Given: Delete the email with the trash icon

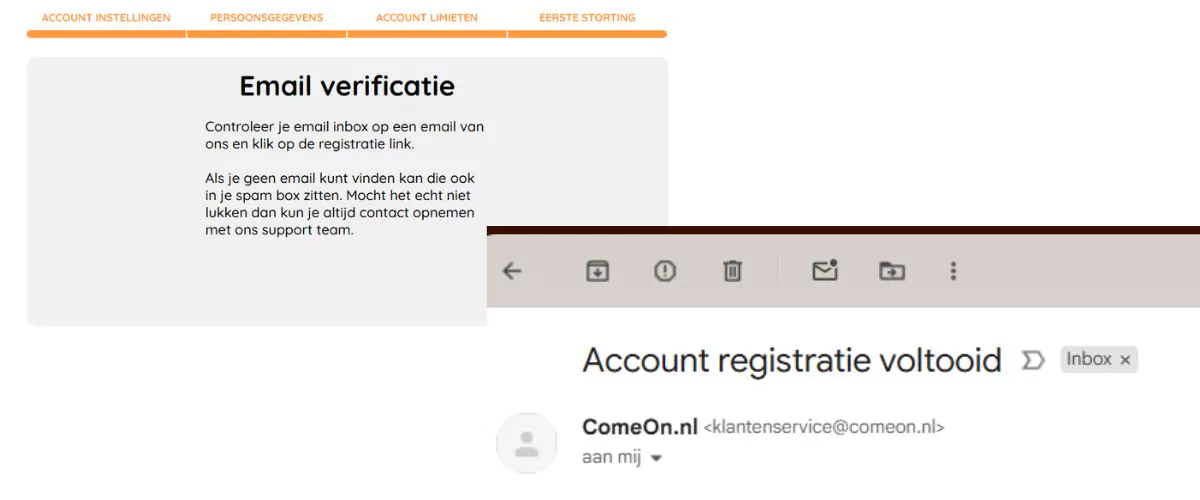Looking at the screenshot, I should point(733,271).
